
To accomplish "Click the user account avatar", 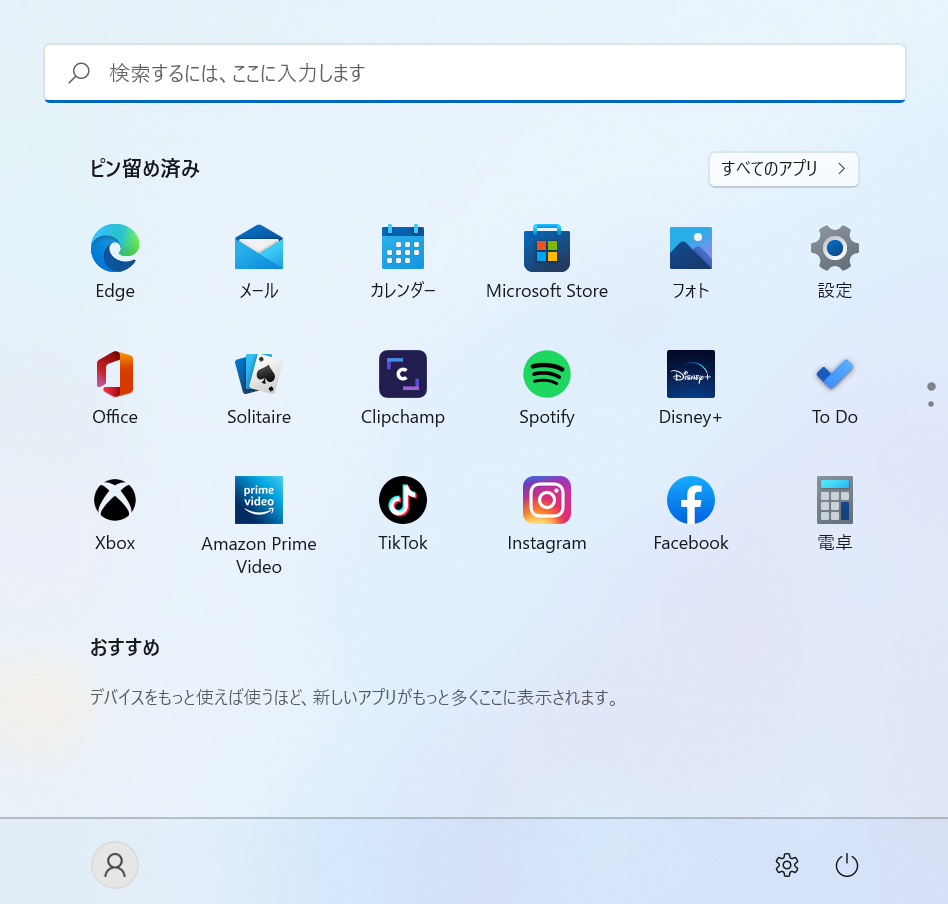I will click(x=115, y=865).
